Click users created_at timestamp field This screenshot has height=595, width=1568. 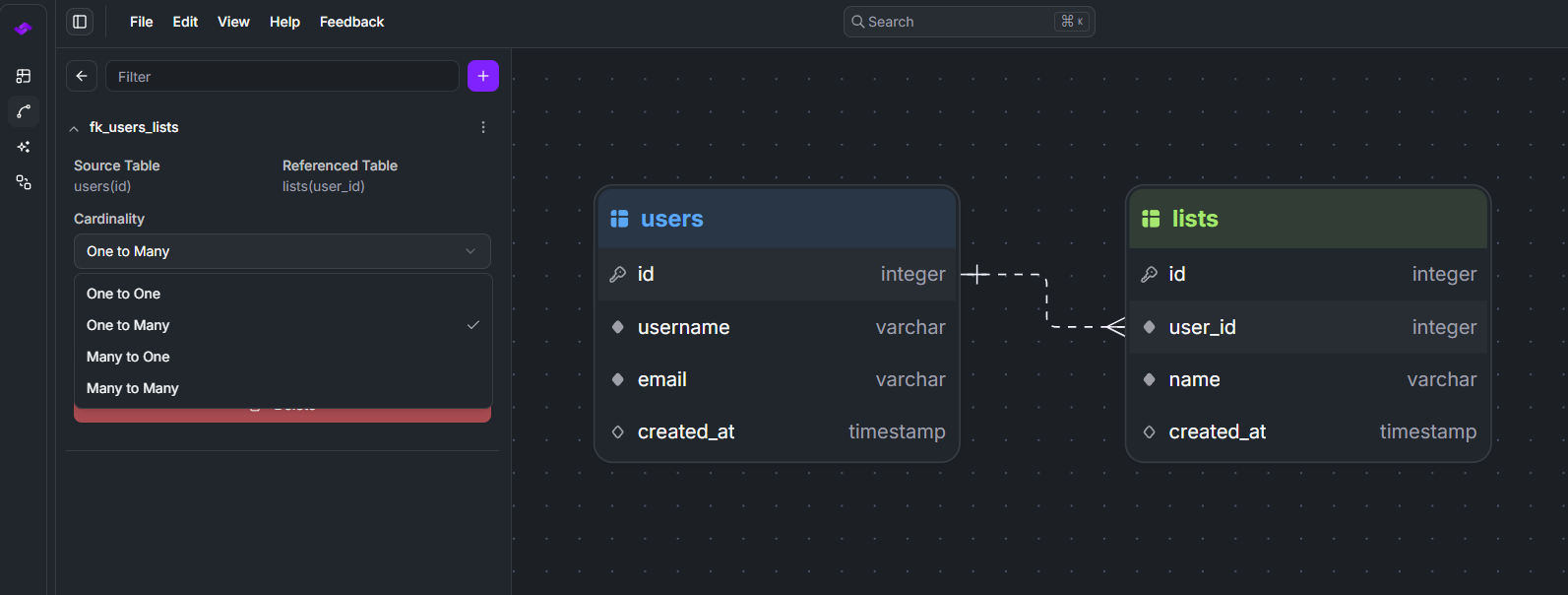coord(777,431)
